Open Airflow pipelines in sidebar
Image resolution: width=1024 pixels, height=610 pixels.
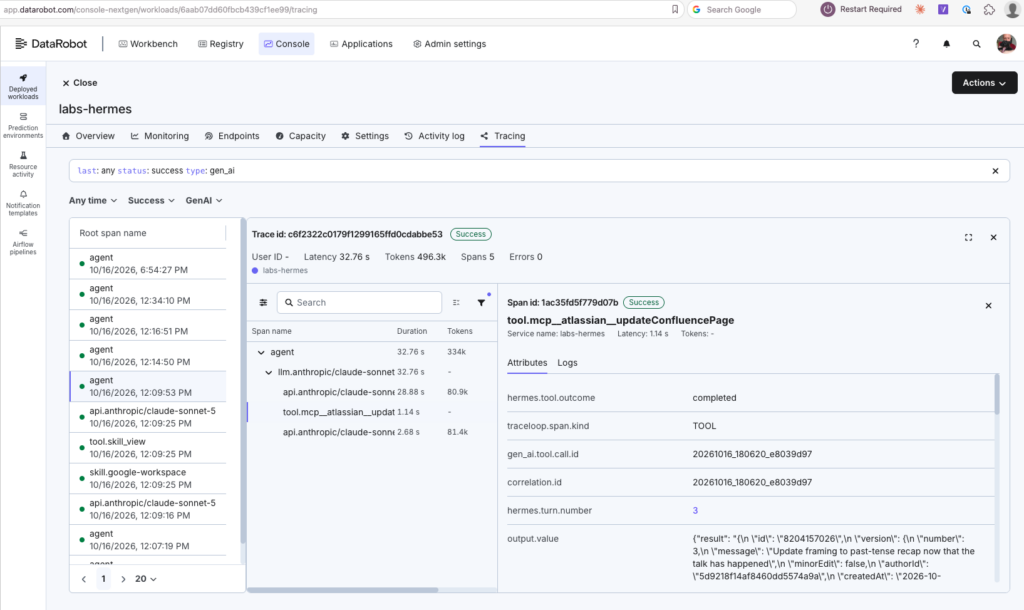[23, 242]
